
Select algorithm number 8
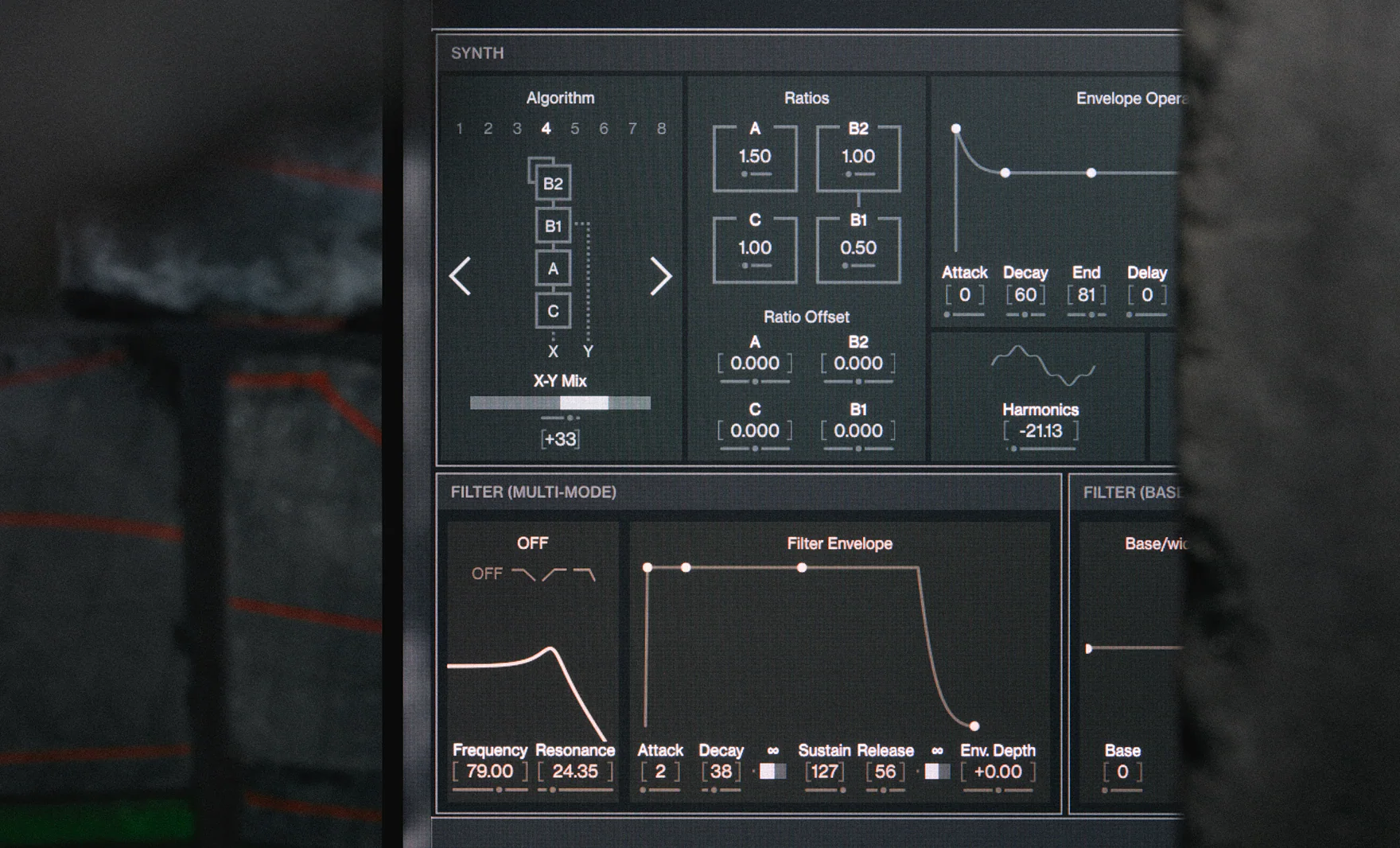tap(662, 129)
